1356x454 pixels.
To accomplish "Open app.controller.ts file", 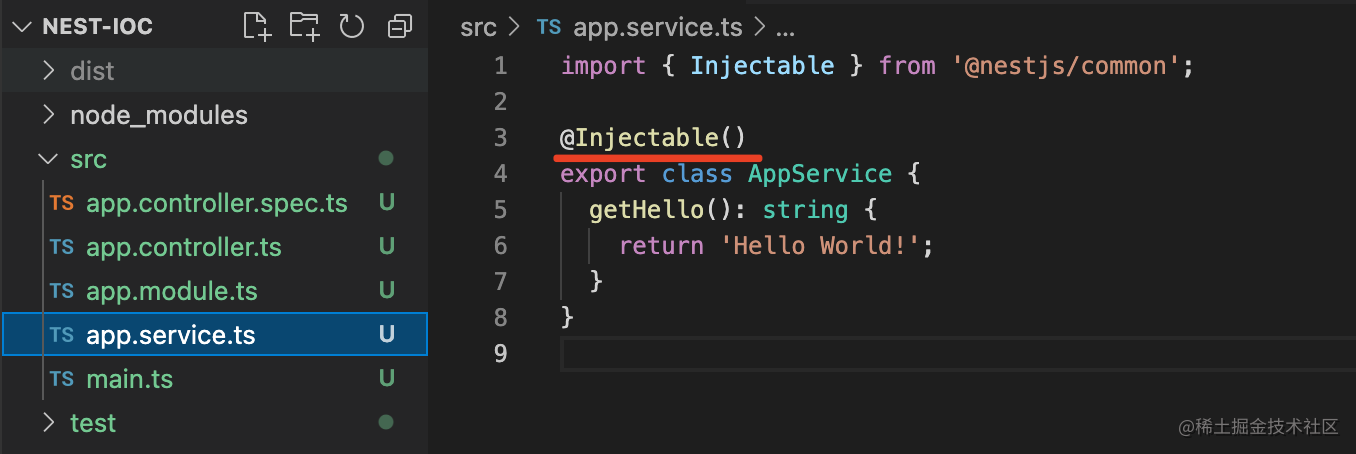I will click(184, 247).
